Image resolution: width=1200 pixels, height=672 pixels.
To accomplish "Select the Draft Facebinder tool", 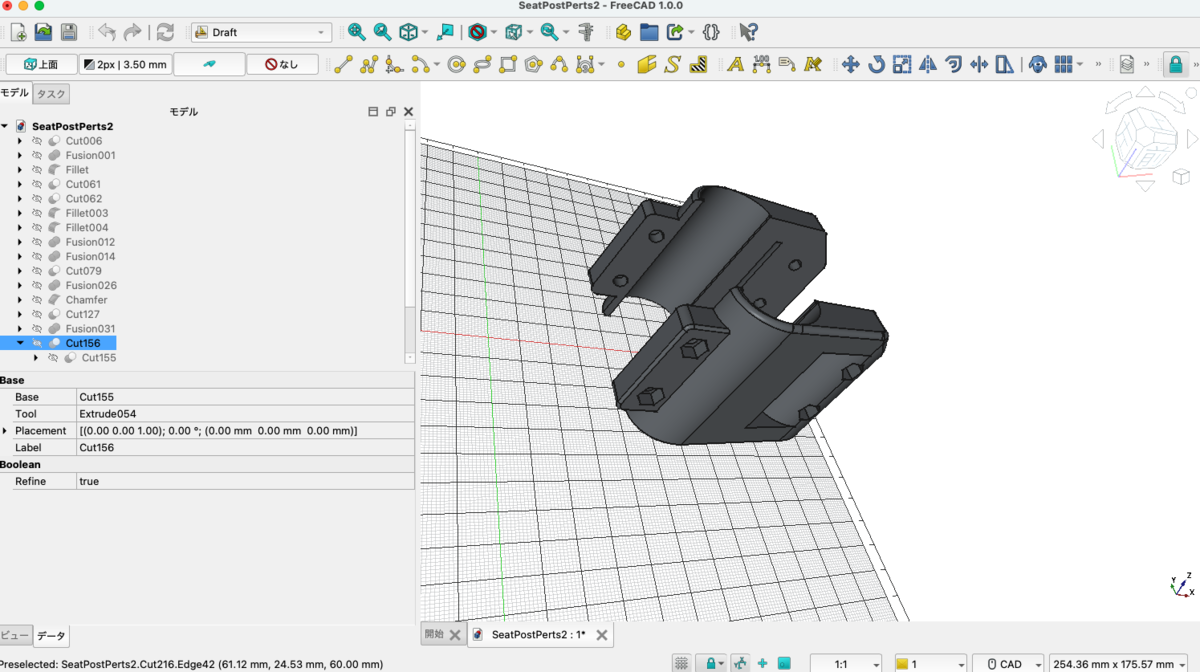I will 646,65.
